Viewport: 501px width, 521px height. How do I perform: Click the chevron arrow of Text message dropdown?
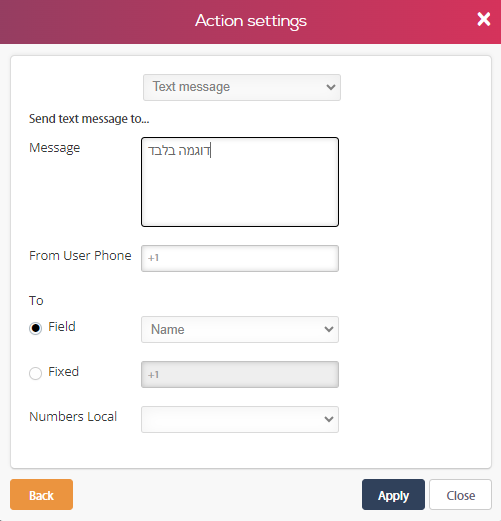[x=331, y=87]
